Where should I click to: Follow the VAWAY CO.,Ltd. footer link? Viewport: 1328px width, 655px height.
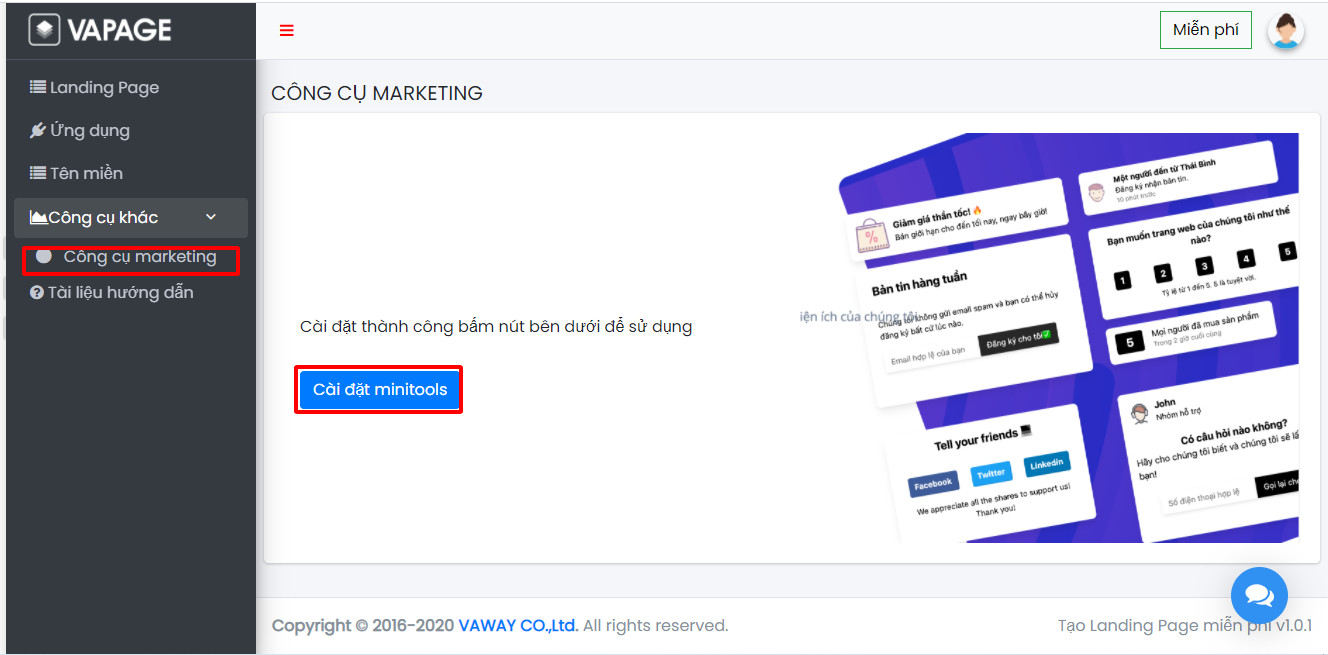tap(518, 626)
